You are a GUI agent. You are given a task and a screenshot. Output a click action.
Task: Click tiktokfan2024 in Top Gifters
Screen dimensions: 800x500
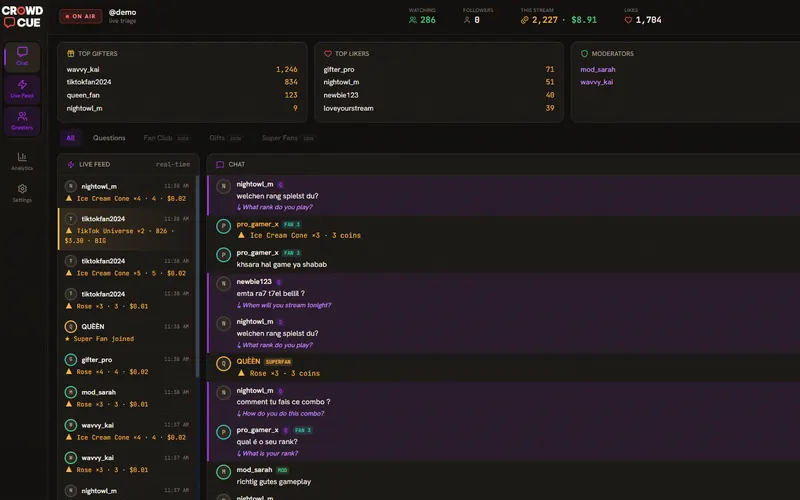click(89, 82)
